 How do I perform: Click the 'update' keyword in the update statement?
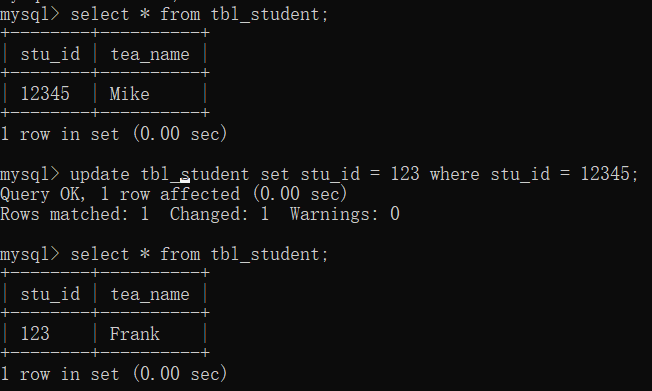[x=100, y=174]
